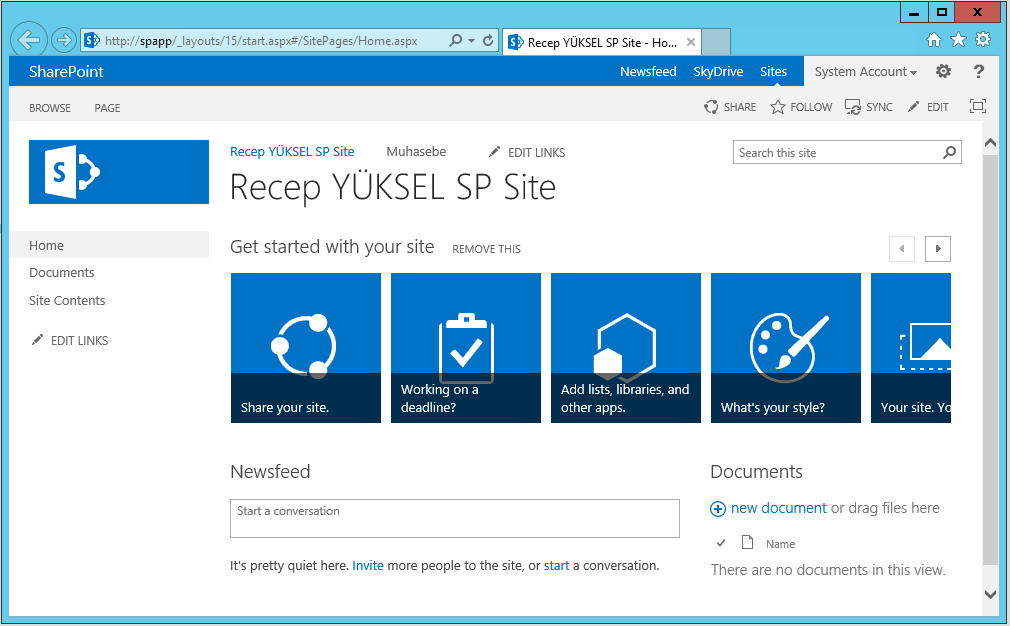Open the Share your site tile
Screen dimensions: 1010x626
(306, 348)
